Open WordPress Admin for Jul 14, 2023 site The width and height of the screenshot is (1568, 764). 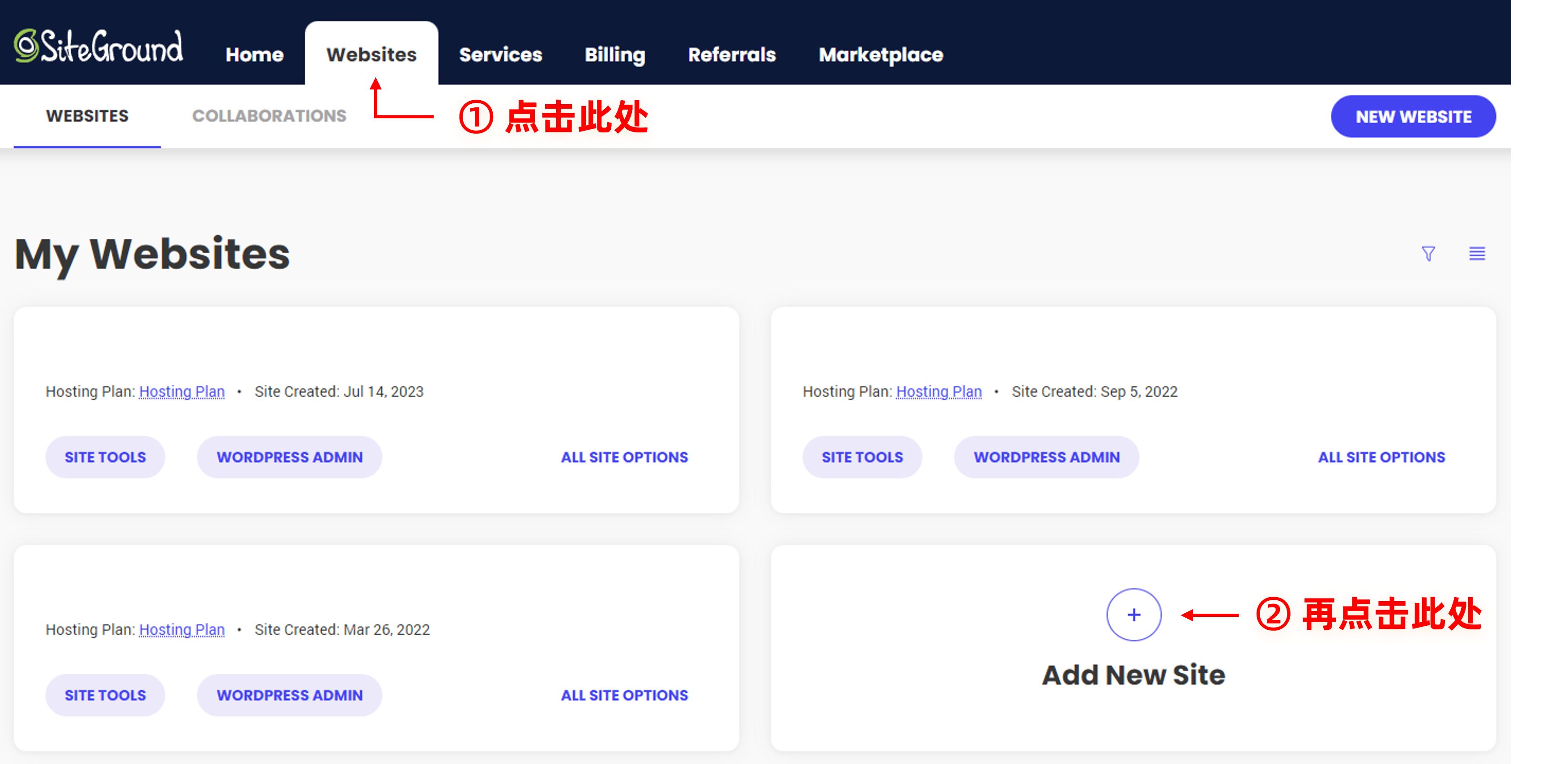(289, 457)
